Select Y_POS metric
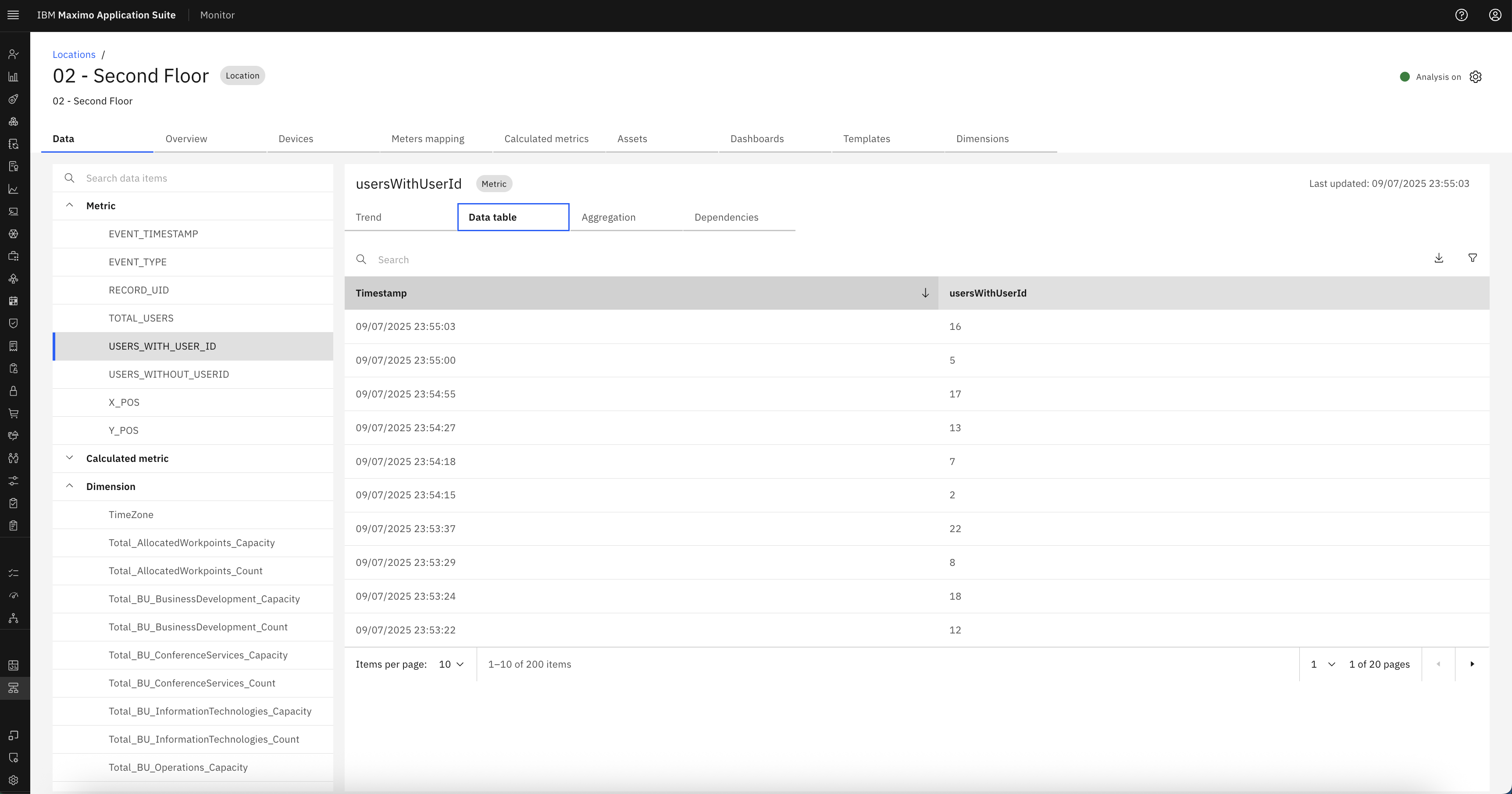The height and width of the screenshot is (794, 1512). point(193,430)
